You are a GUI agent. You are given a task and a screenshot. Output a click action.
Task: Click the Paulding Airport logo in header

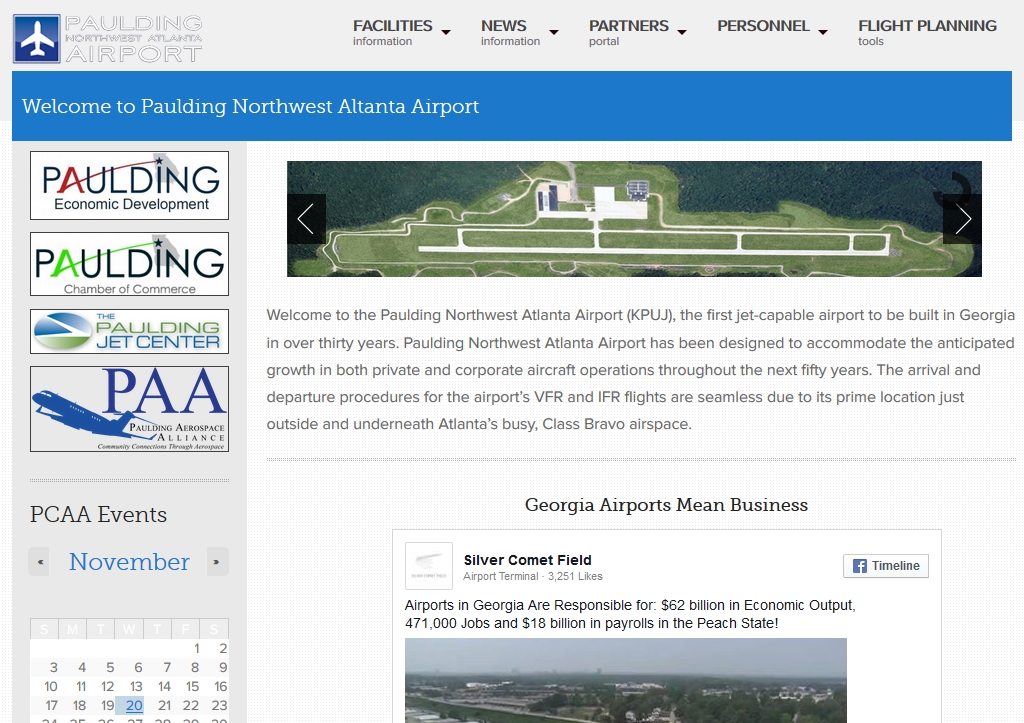coord(108,39)
